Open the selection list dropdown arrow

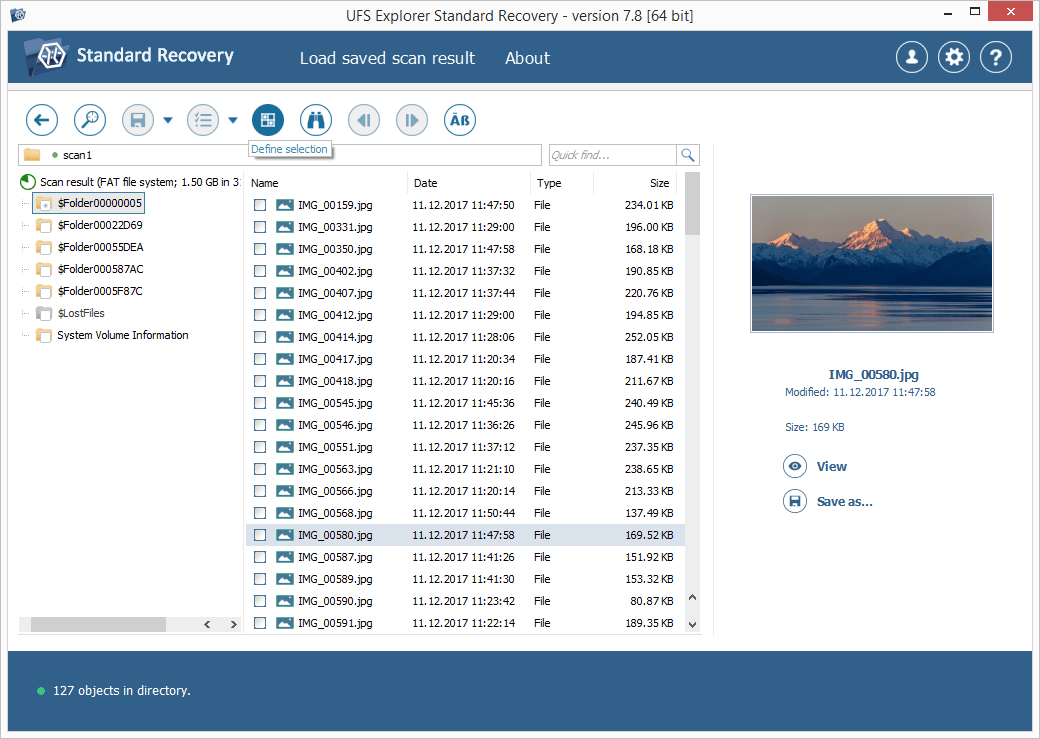tap(231, 119)
